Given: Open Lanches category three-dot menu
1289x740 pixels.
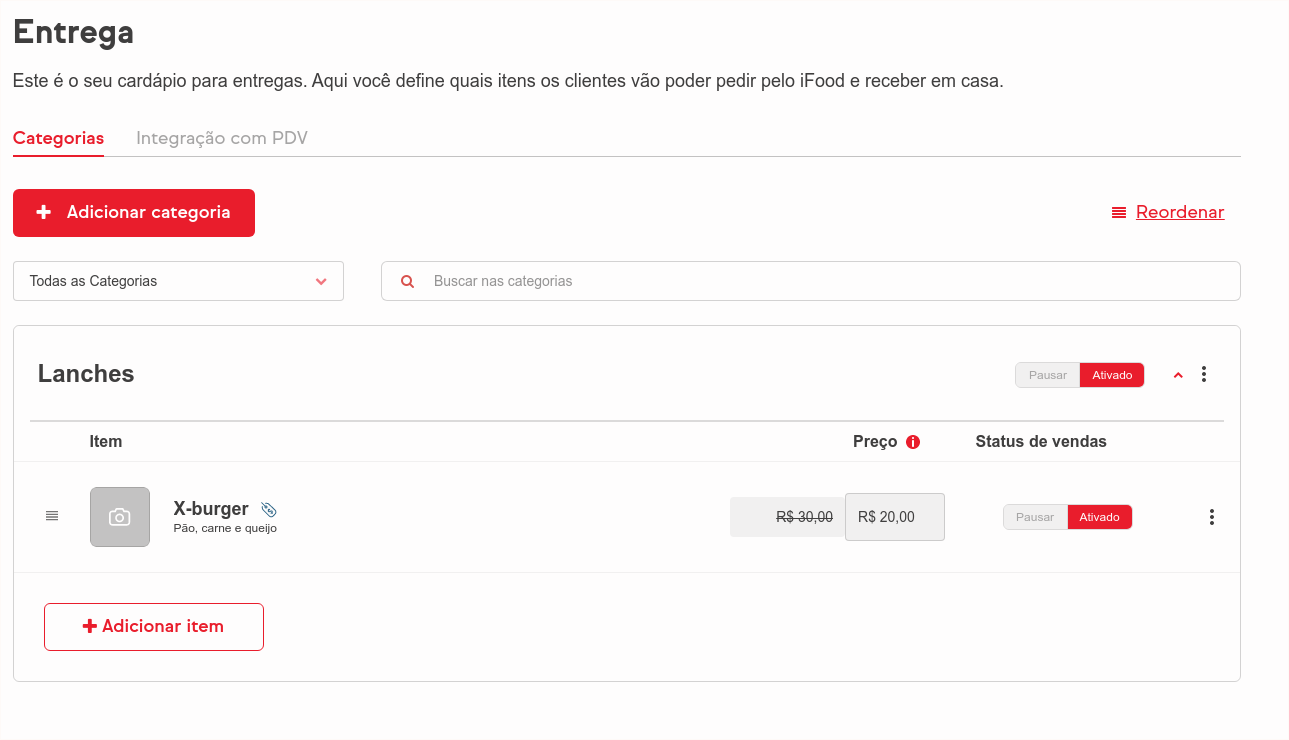Looking at the screenshot, I should pos(1204,374).
